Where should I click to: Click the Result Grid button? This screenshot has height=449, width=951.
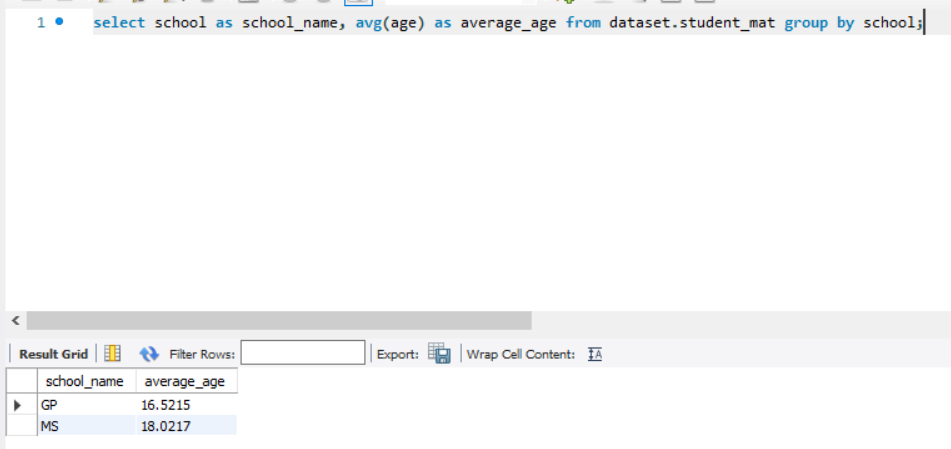pos(53,354)
